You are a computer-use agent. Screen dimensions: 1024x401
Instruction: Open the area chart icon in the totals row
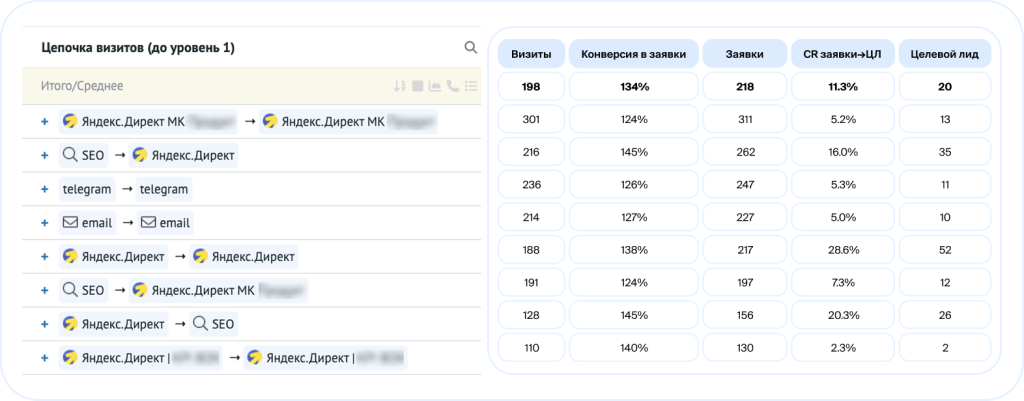click(x=435, y=86)
